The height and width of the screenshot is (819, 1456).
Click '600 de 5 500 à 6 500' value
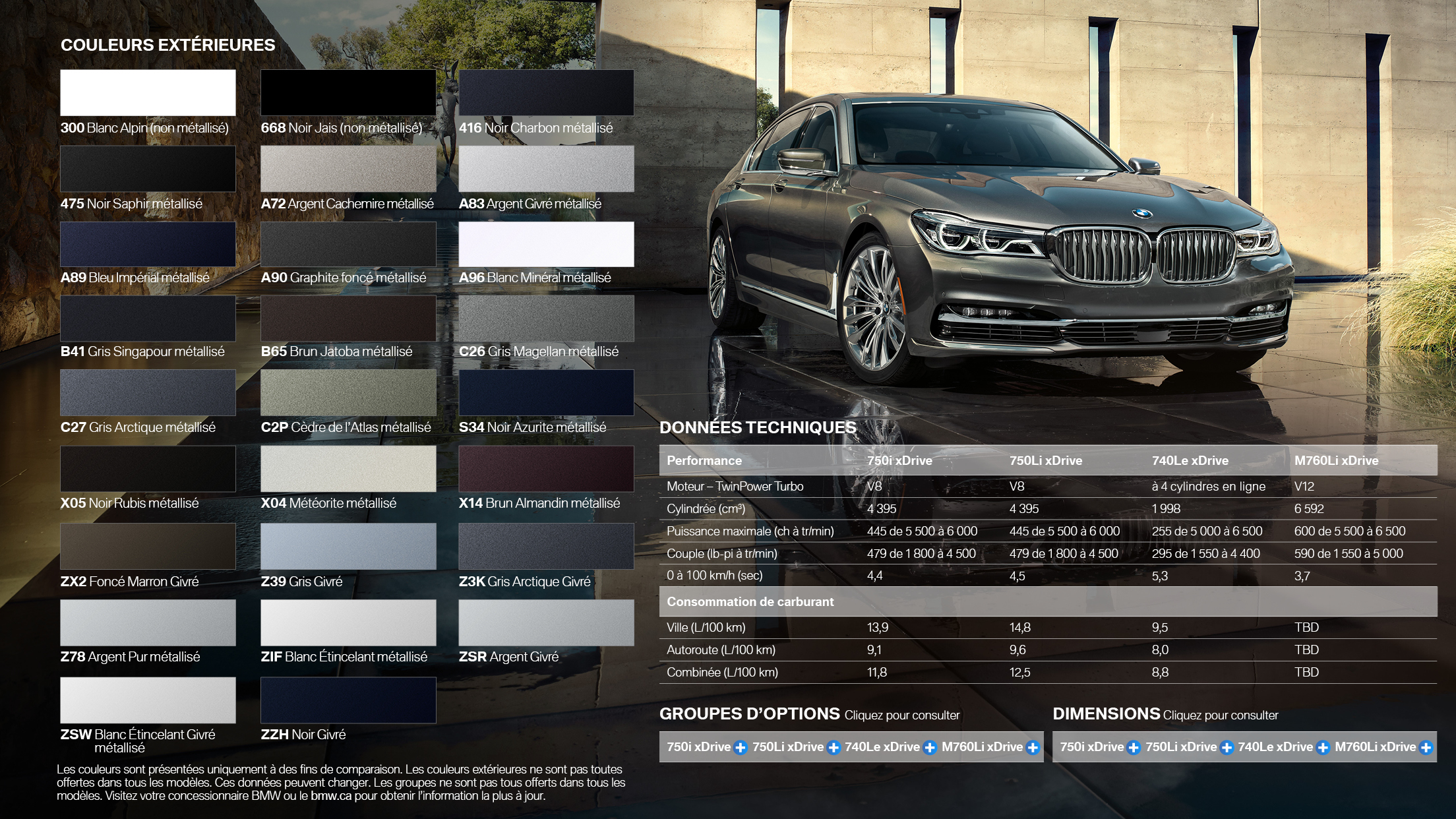click(x=1349, y=531)
